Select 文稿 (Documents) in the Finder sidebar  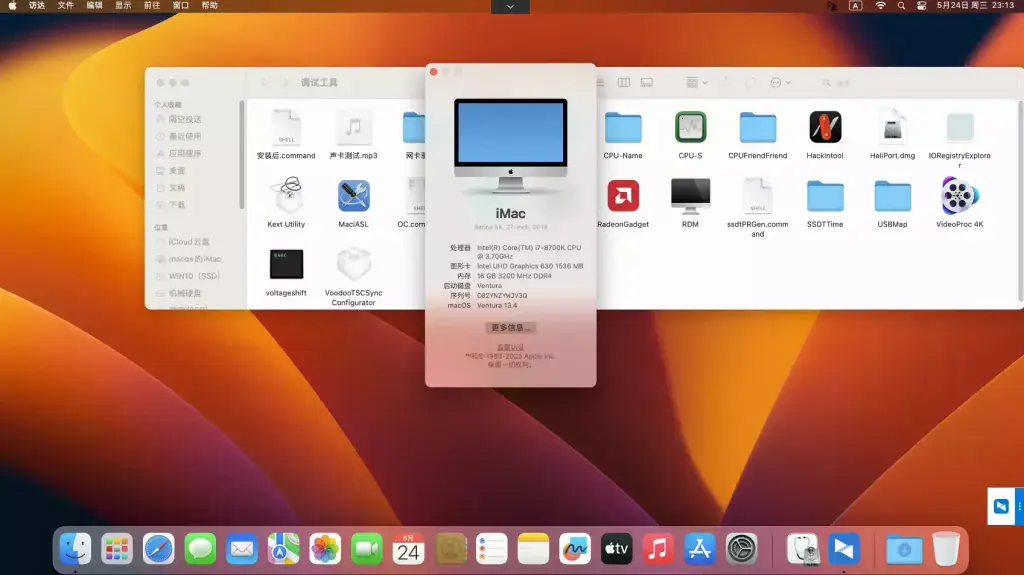[176, 187]
